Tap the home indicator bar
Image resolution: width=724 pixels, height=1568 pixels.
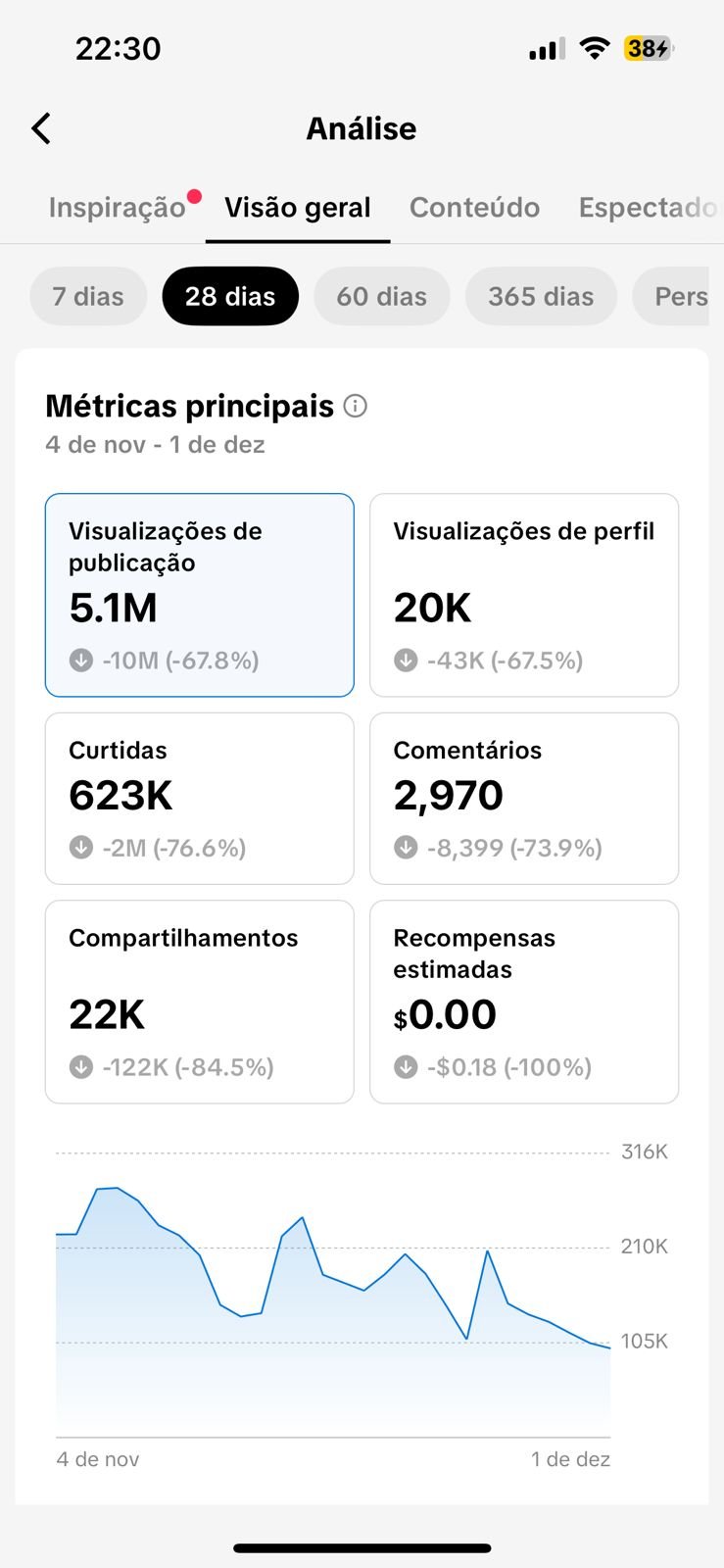tap(362, 1548)
